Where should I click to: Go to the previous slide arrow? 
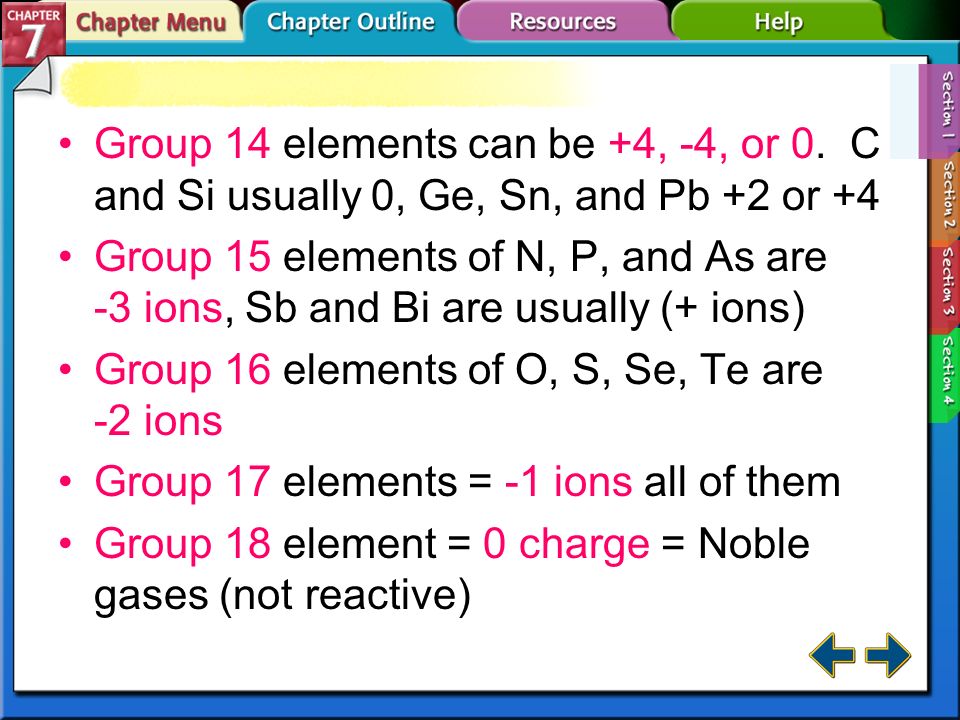tap(832, 655)
